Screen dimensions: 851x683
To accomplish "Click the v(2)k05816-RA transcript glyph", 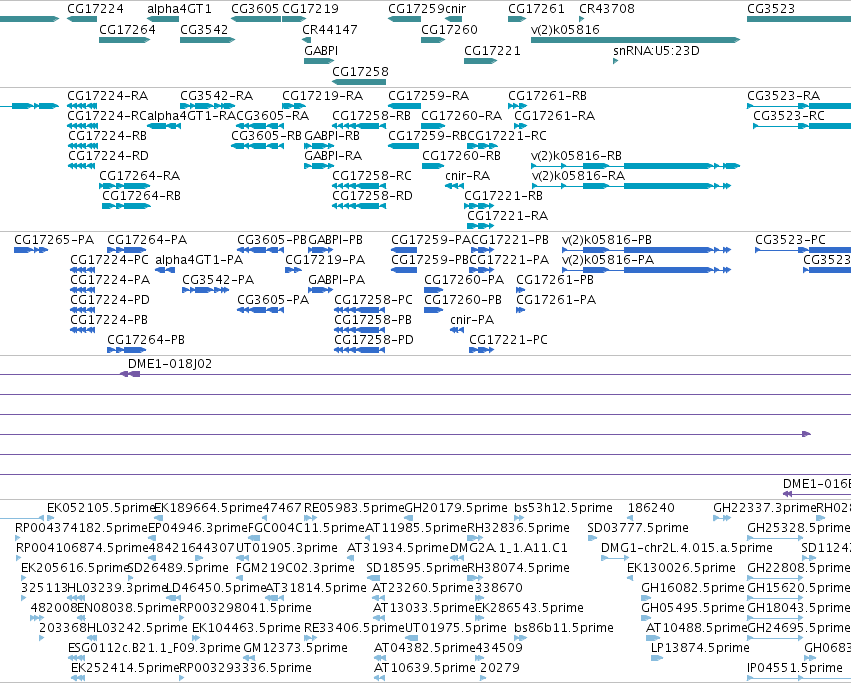I will 631,186.
